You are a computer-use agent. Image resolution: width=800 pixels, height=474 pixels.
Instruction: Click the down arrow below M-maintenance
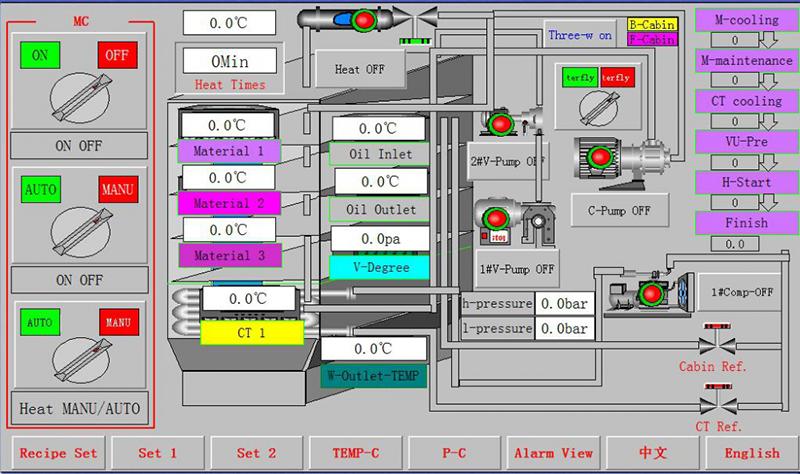pyautogui.click(x=769, y=81)
